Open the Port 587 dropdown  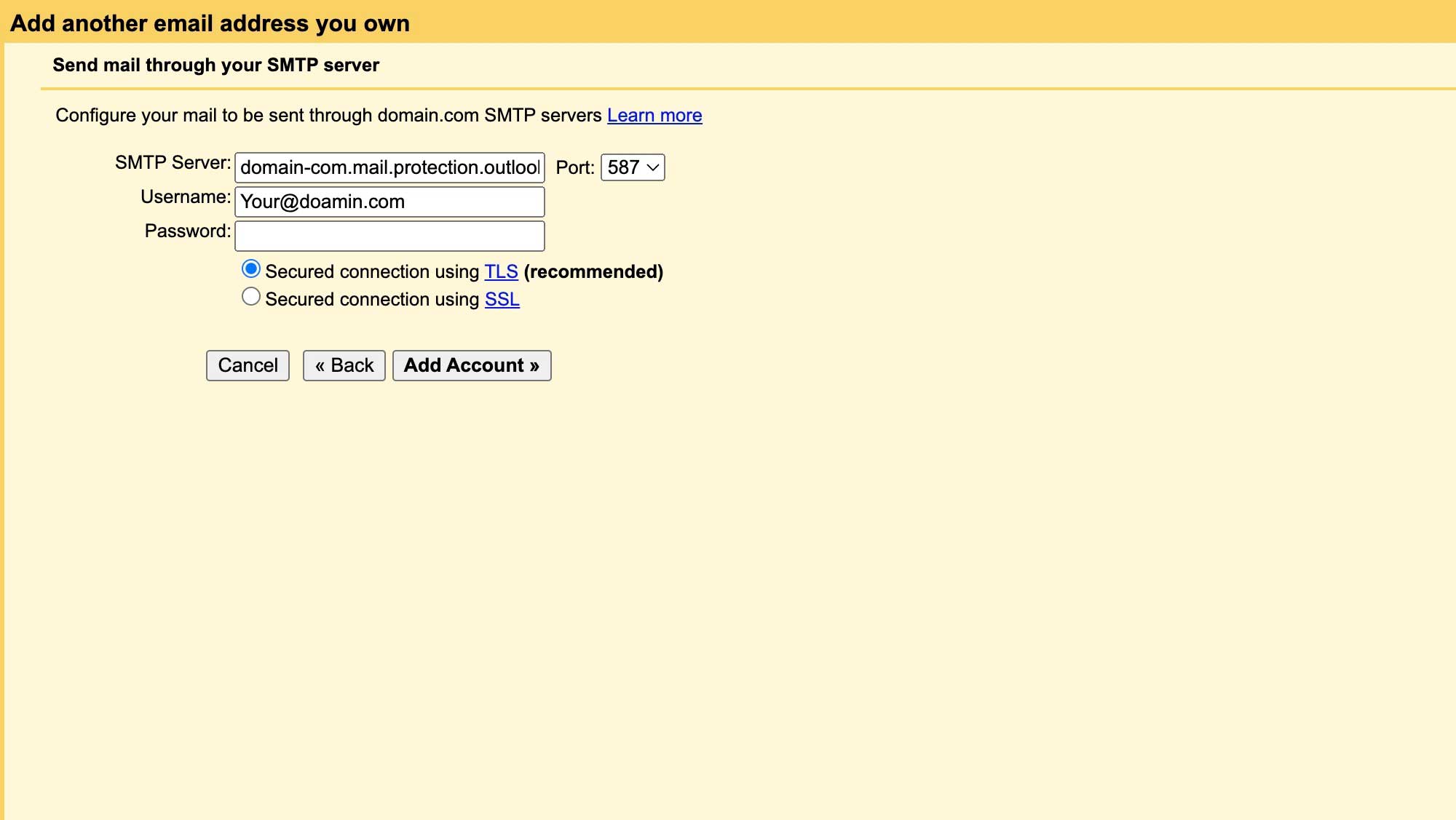(x=632, y=167)
